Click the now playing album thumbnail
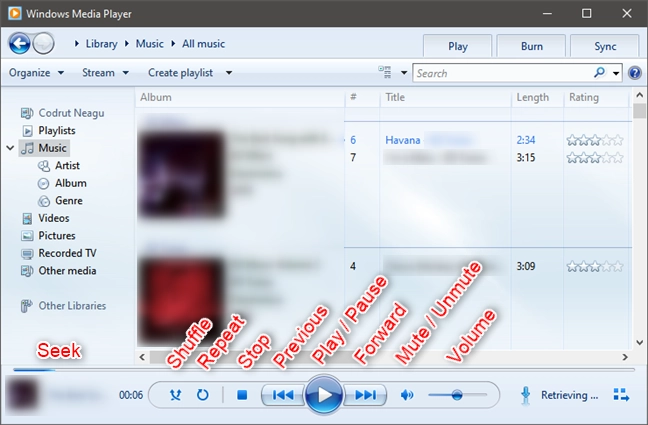The height and width of the screenshot is (425, 648). point(23,395)
